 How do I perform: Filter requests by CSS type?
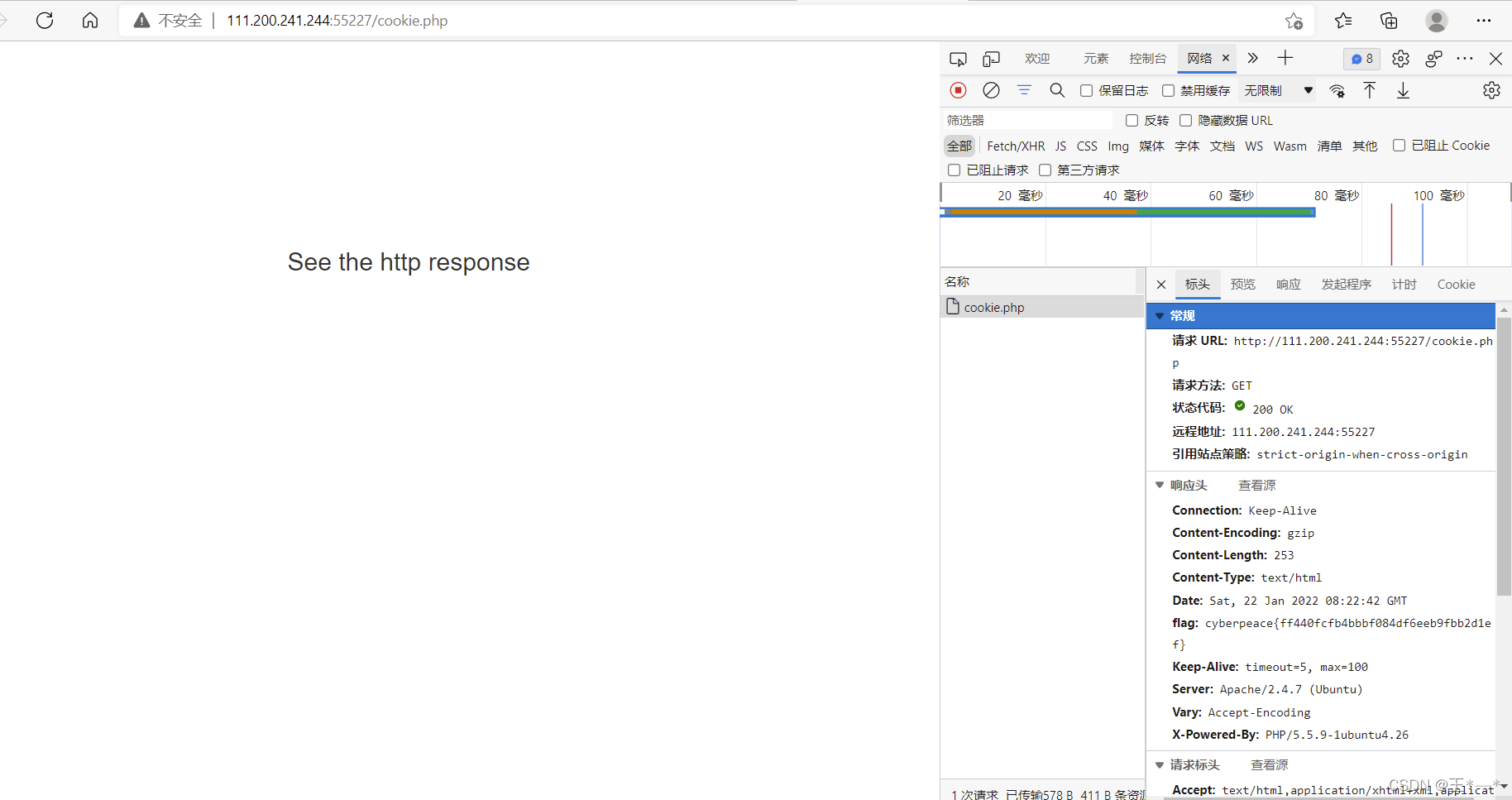pyautogui.click(x=1087, y=146)
